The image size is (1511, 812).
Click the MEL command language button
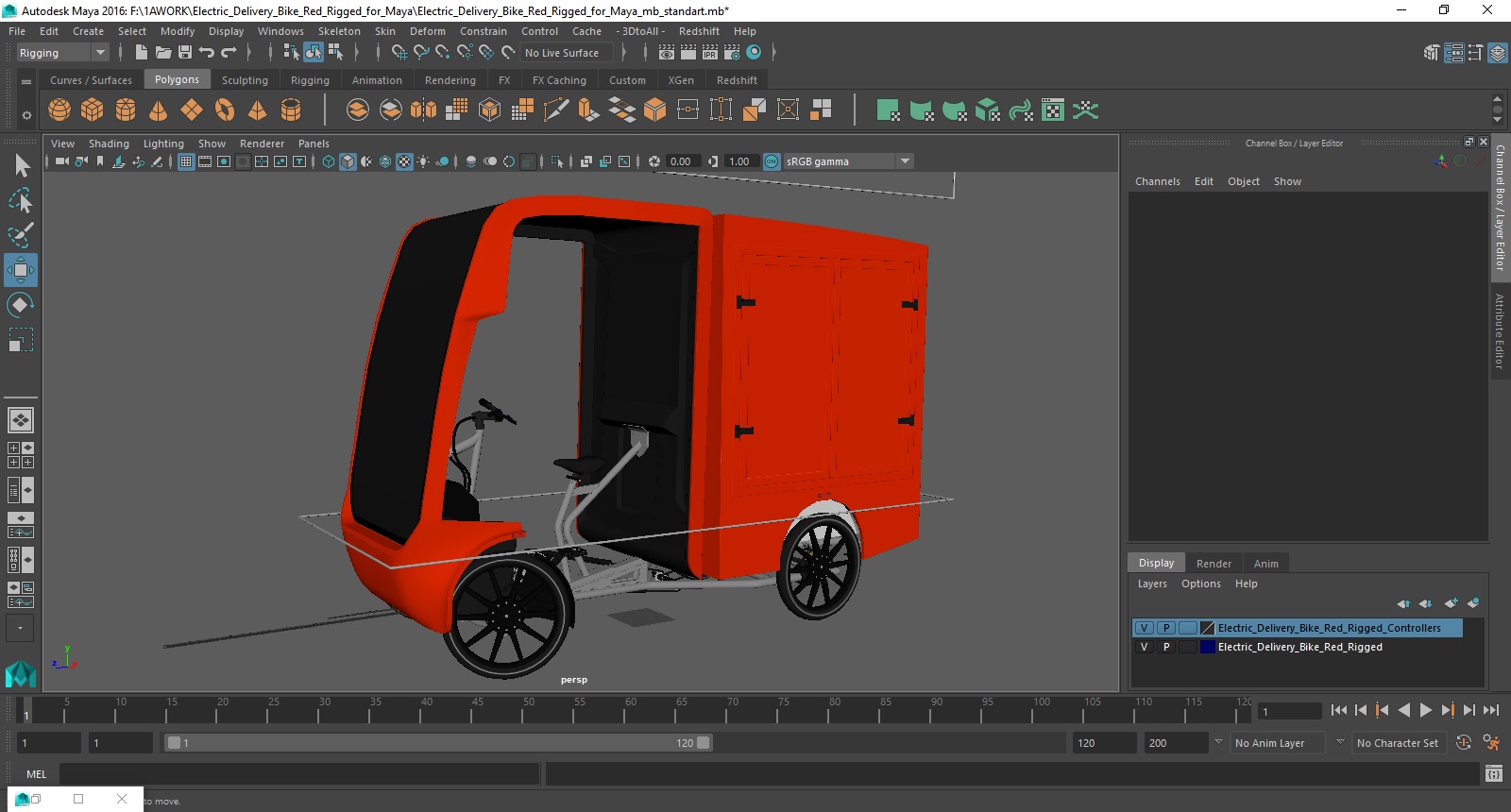(x=36, y=774)
